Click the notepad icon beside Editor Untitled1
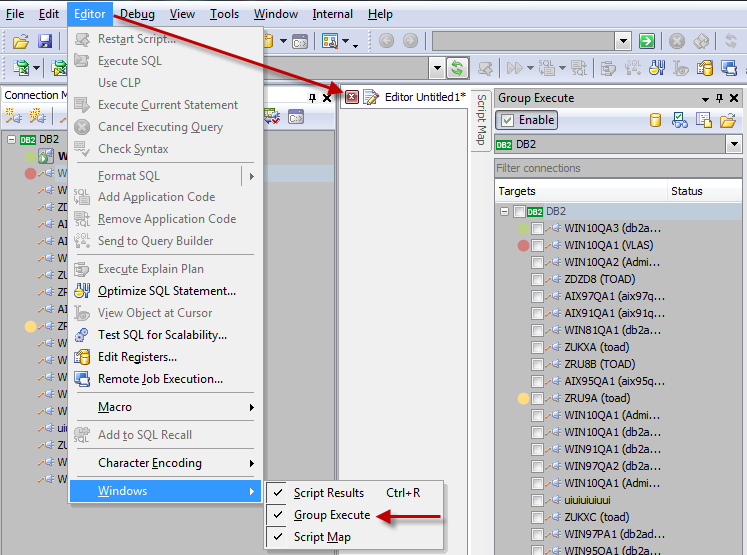The height and width of the screenshot is (555, 747). [371, 97]
